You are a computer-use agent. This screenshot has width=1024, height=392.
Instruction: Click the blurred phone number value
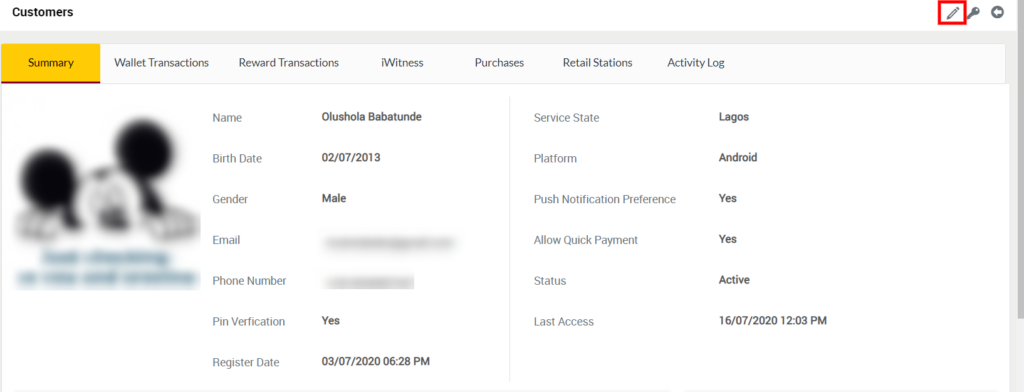(368, 282)
